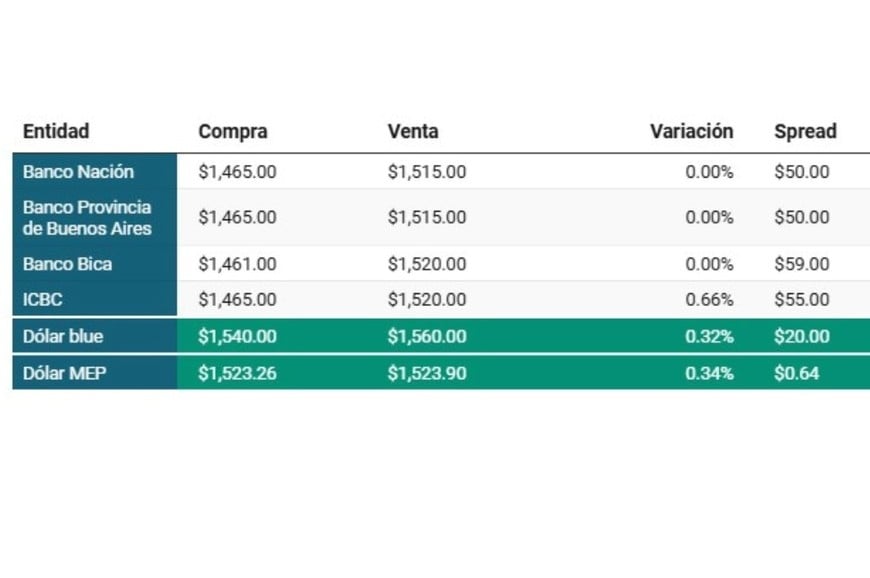Image resolution: width=870 pixels, height=578 pixels.
Task: Click the ICBC row label
Action: 42,300
